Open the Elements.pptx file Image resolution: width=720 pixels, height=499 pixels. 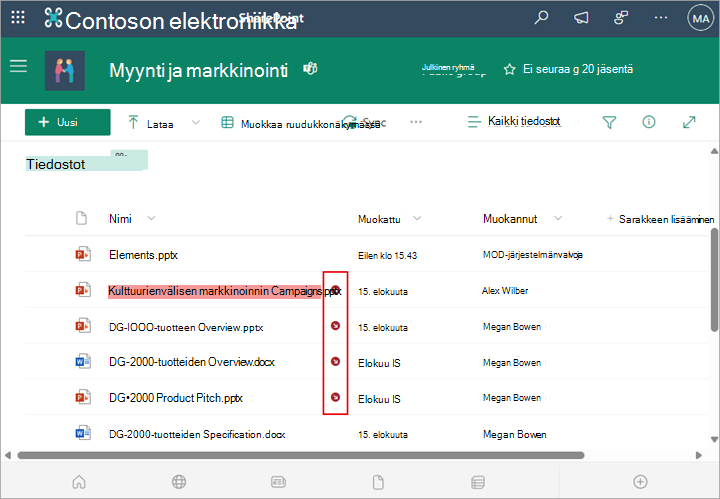[143, 255]
